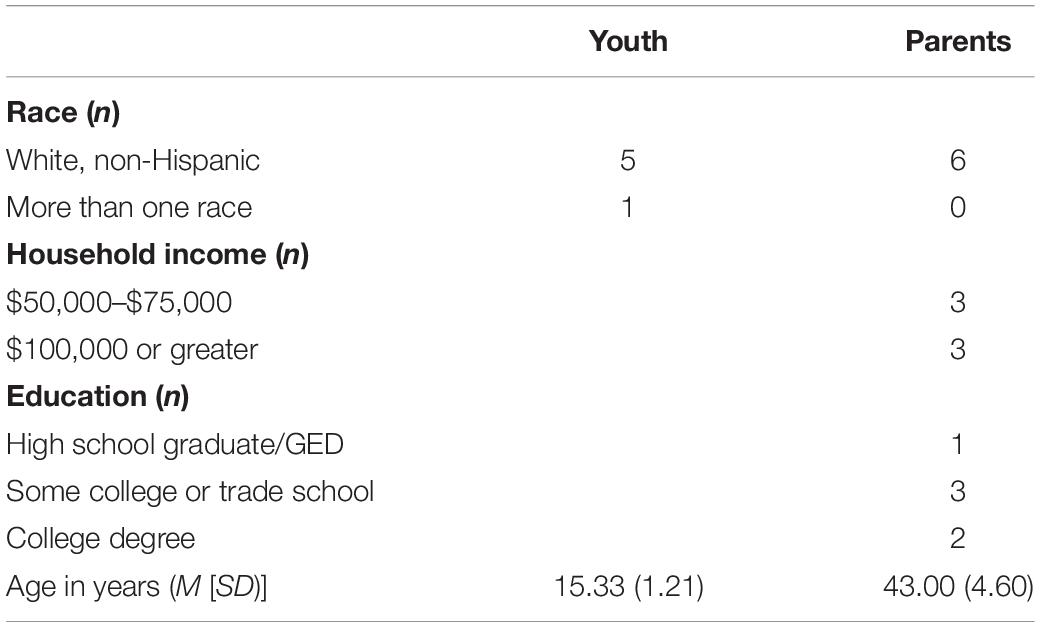Image resolution: width=1040 pixels, height=627 pixels.
Task: Click the Parents column header
Action: pos(958,41)
